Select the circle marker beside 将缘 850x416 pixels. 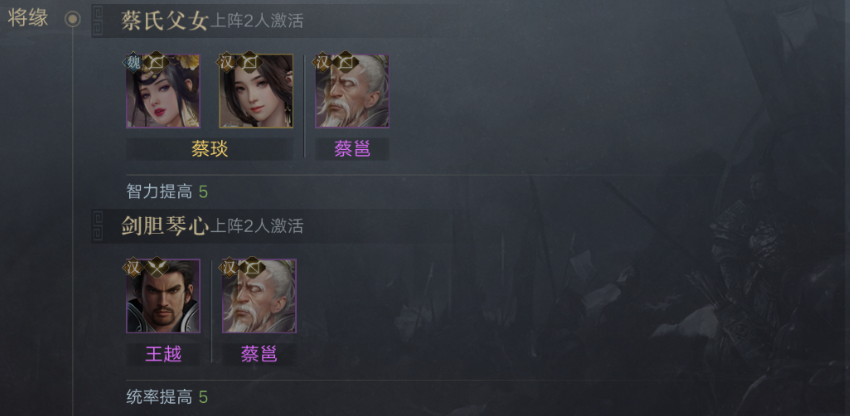72,20
